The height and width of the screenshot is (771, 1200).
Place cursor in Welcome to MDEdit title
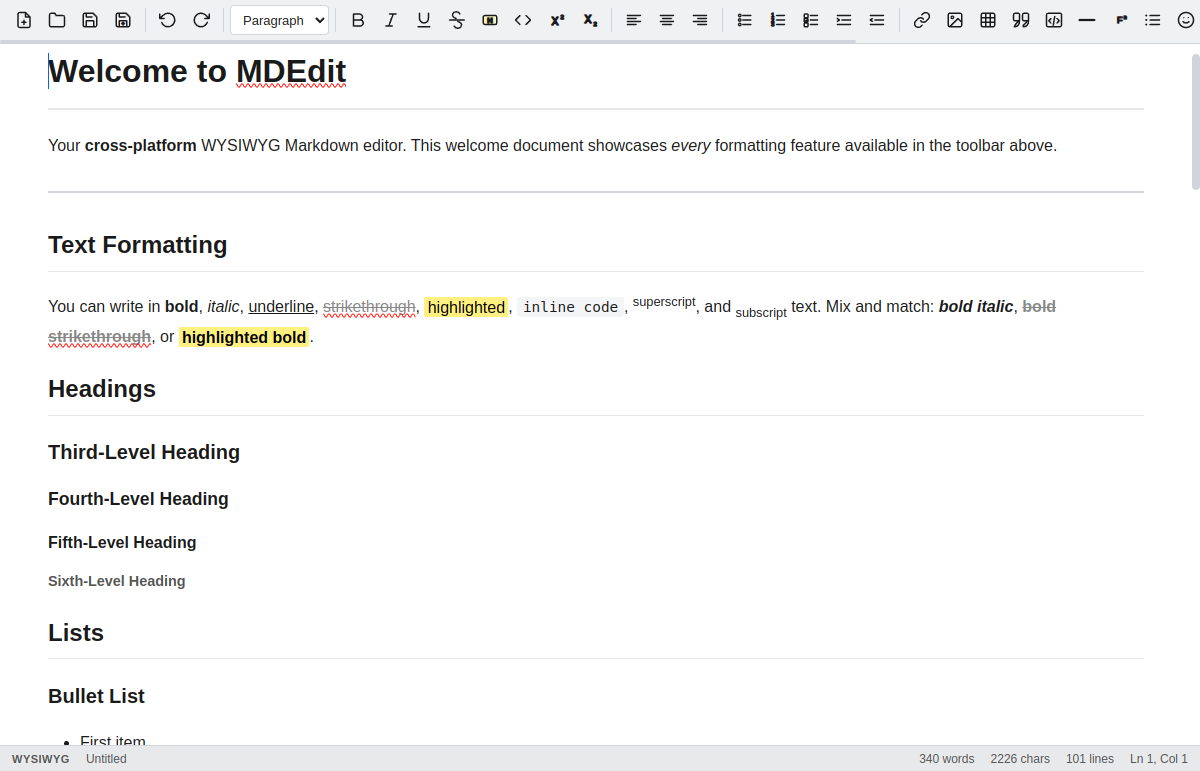pyautogui.click(x=197, y=71)
